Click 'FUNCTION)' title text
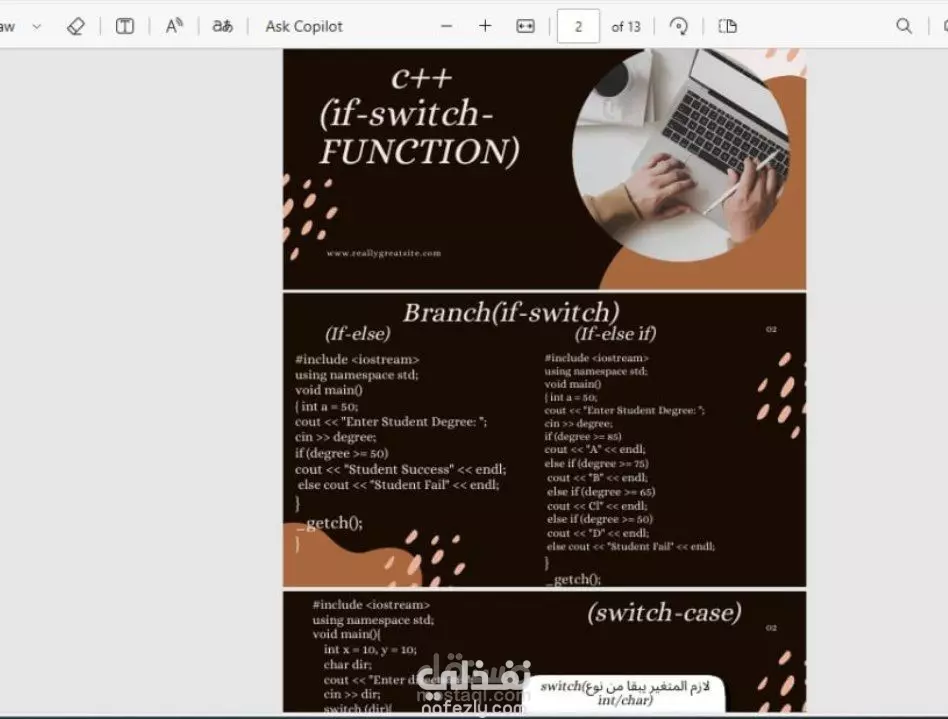This screenshot has height=719, width=948. point(420,151)
